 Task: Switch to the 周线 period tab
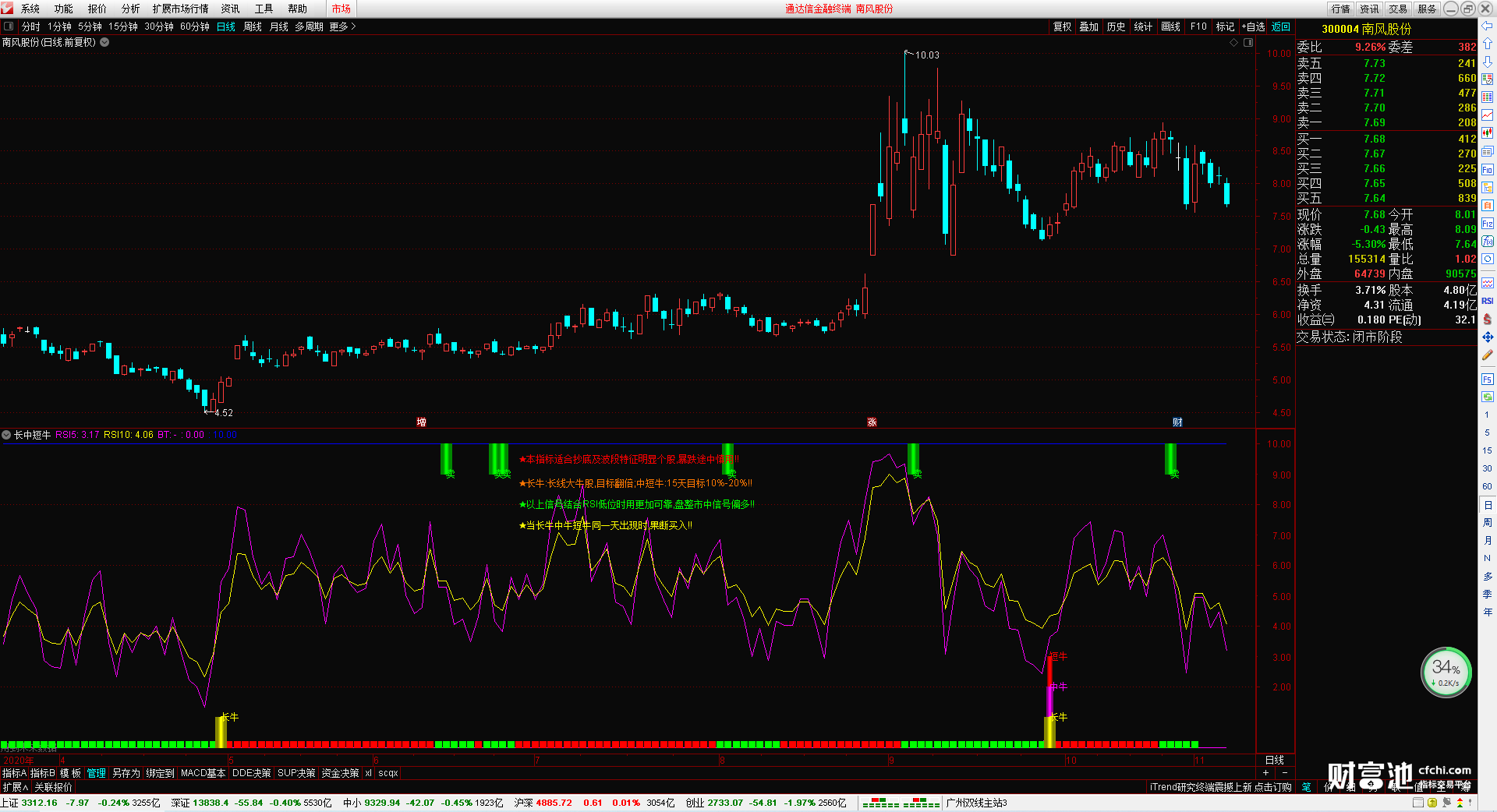[x=253, y=26]
